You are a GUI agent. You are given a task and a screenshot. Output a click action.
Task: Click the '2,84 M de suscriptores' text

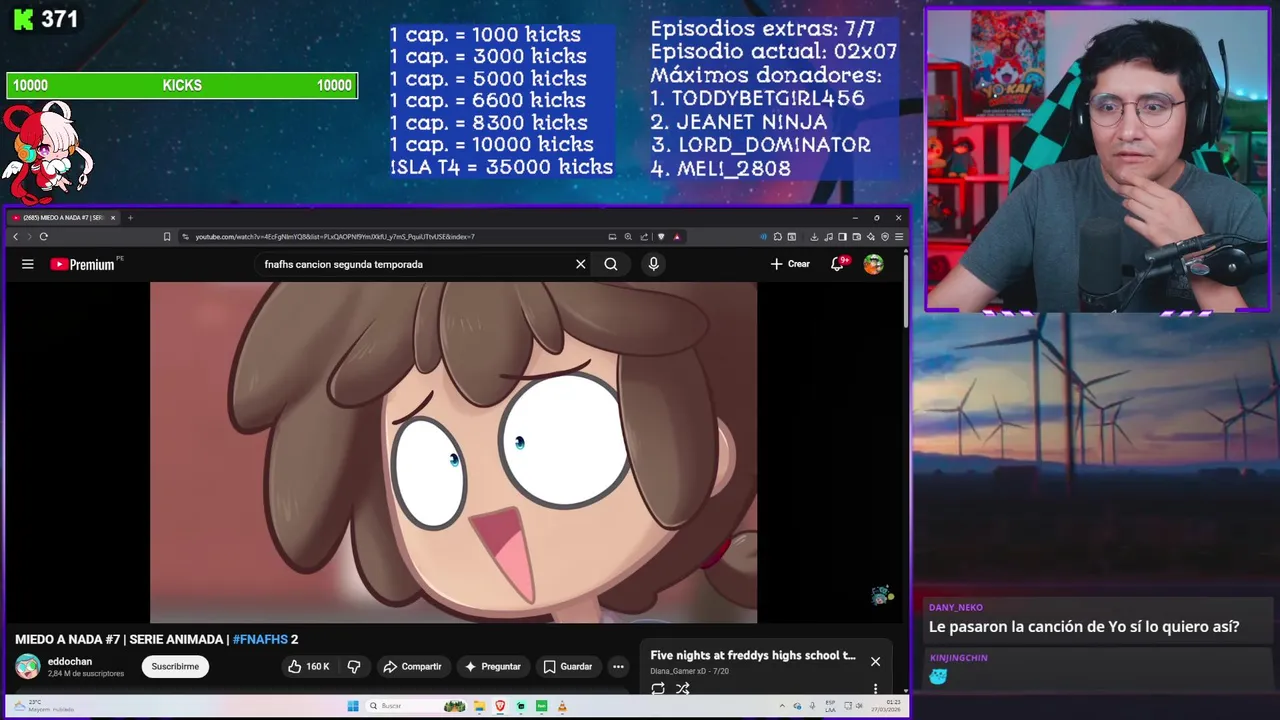[x=86, y=674]
